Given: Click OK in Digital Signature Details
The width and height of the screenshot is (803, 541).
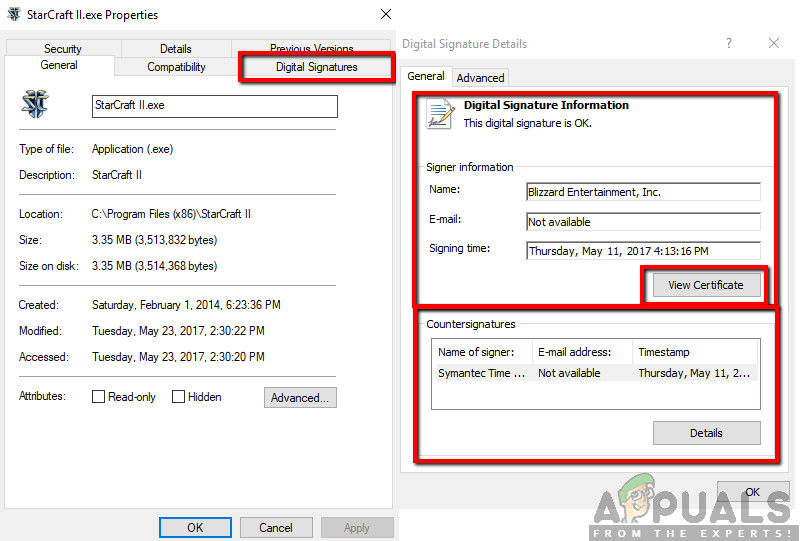Looking at the screenshot, I should click(753, 492).
